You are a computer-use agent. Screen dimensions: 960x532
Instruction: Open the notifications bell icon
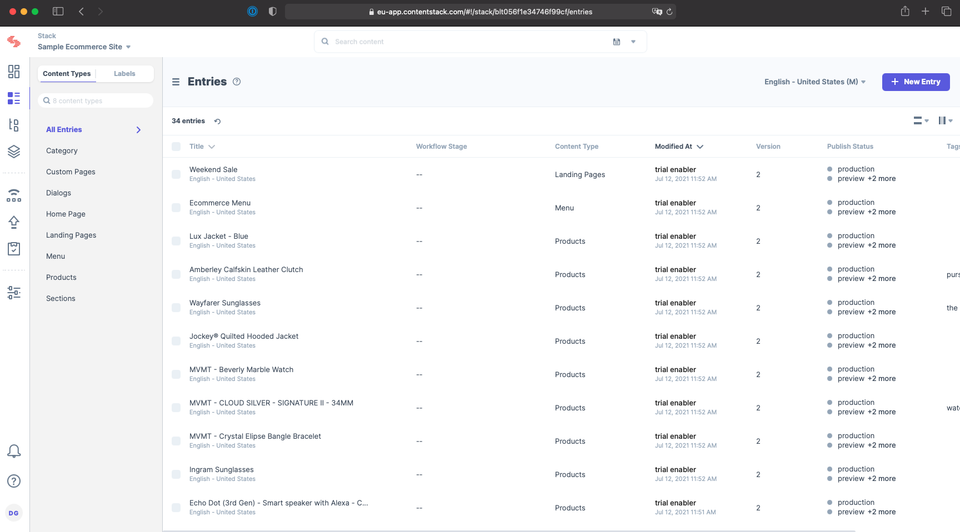pos(13,451)
